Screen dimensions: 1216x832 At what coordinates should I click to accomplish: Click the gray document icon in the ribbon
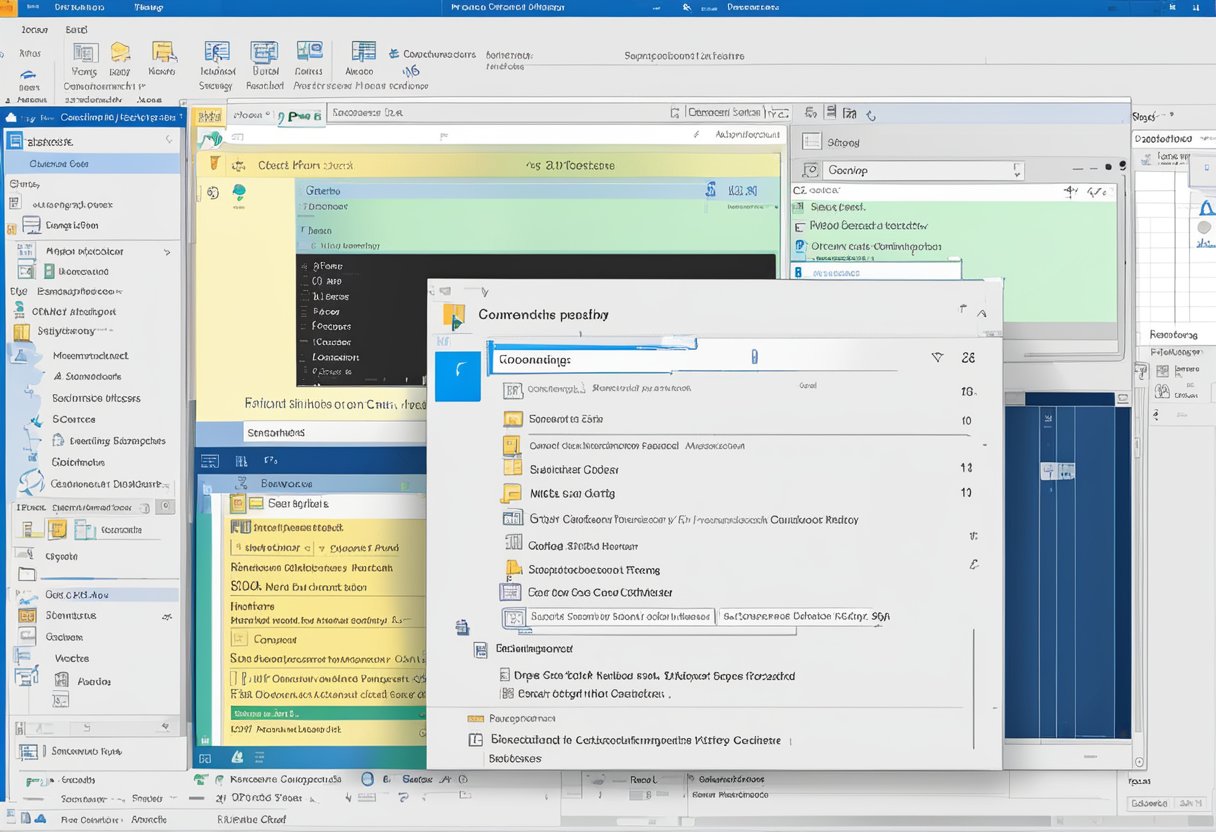(x=86, y=53)
